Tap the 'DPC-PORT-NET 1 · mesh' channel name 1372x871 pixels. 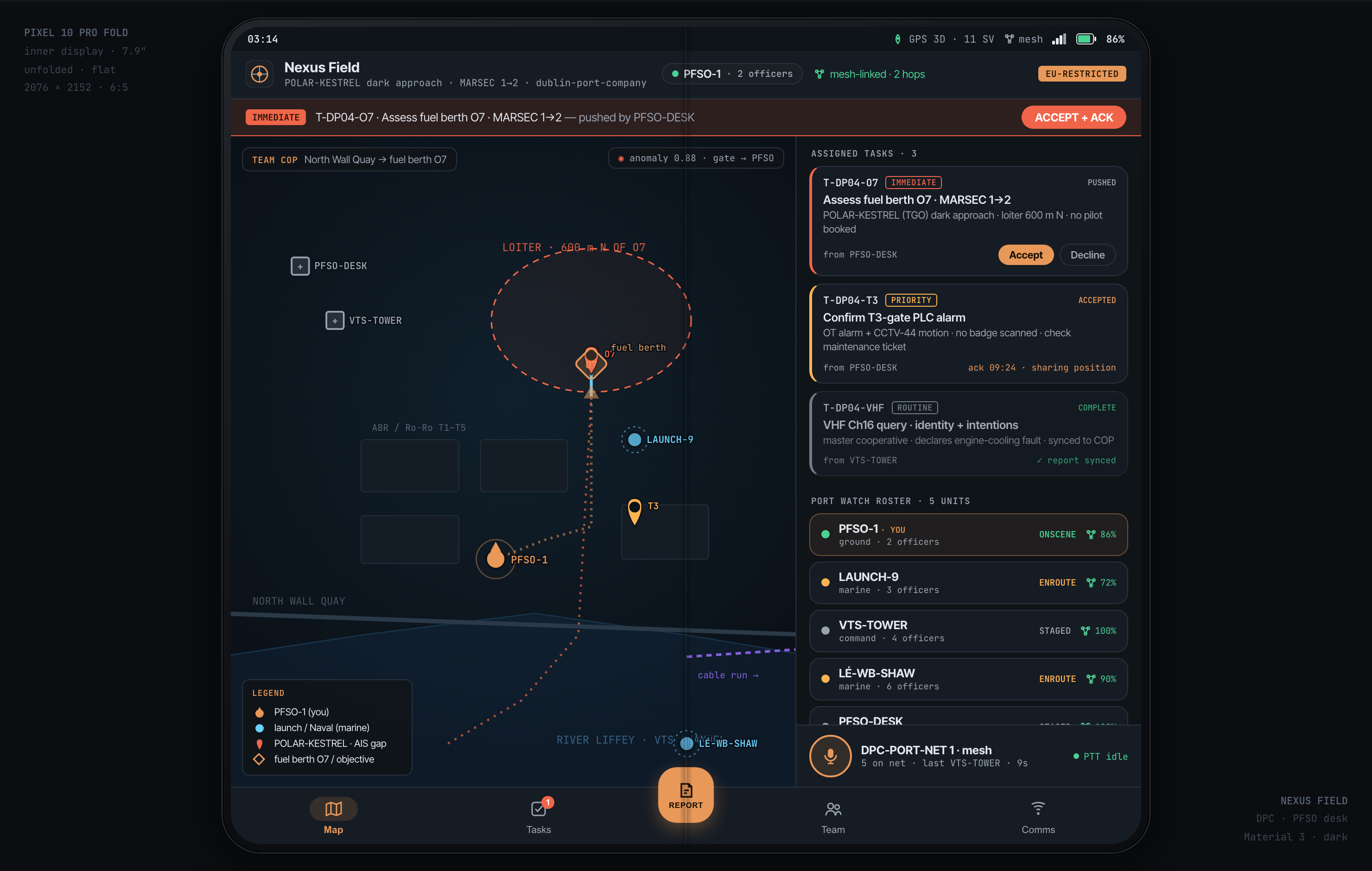926,750
